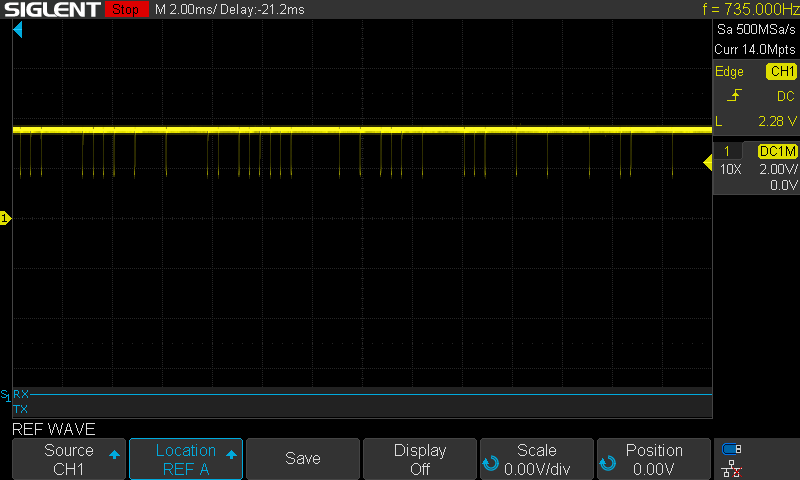
Task: Toggle the Display Off softkey
Action: pos(420,459)
